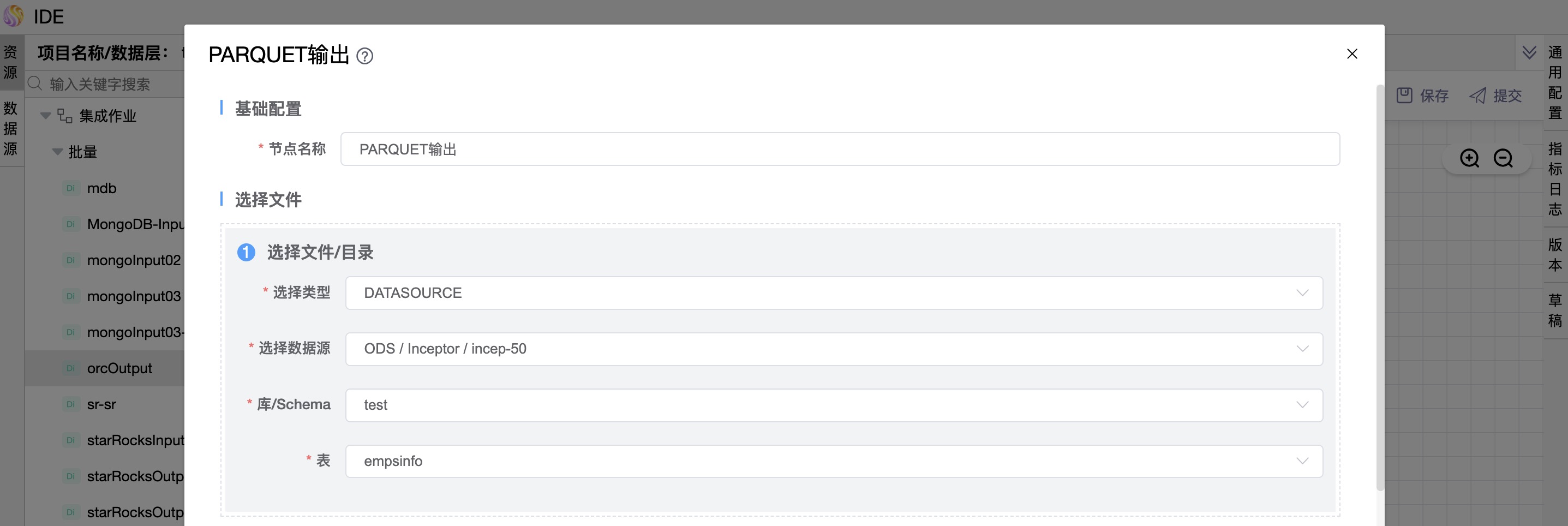This screenshot has width=1568, height=526.
Task: Switch to the 数据源 side tab
Action: coord(10,128)
